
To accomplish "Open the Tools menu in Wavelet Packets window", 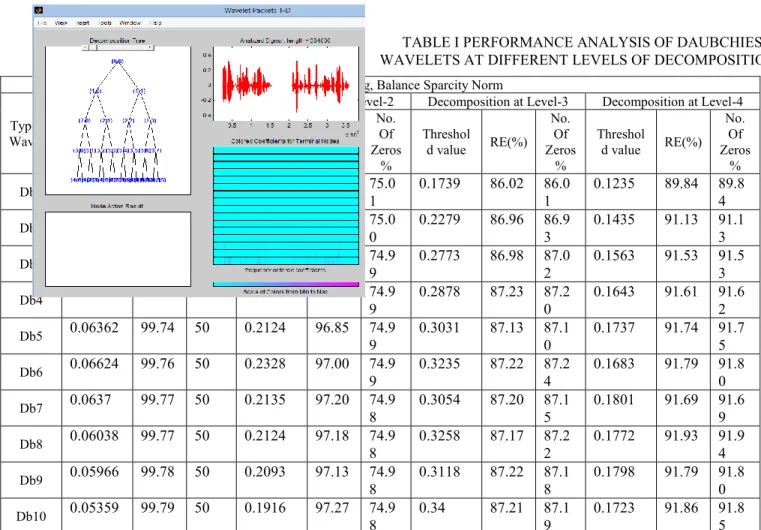I will click(105, 23).
